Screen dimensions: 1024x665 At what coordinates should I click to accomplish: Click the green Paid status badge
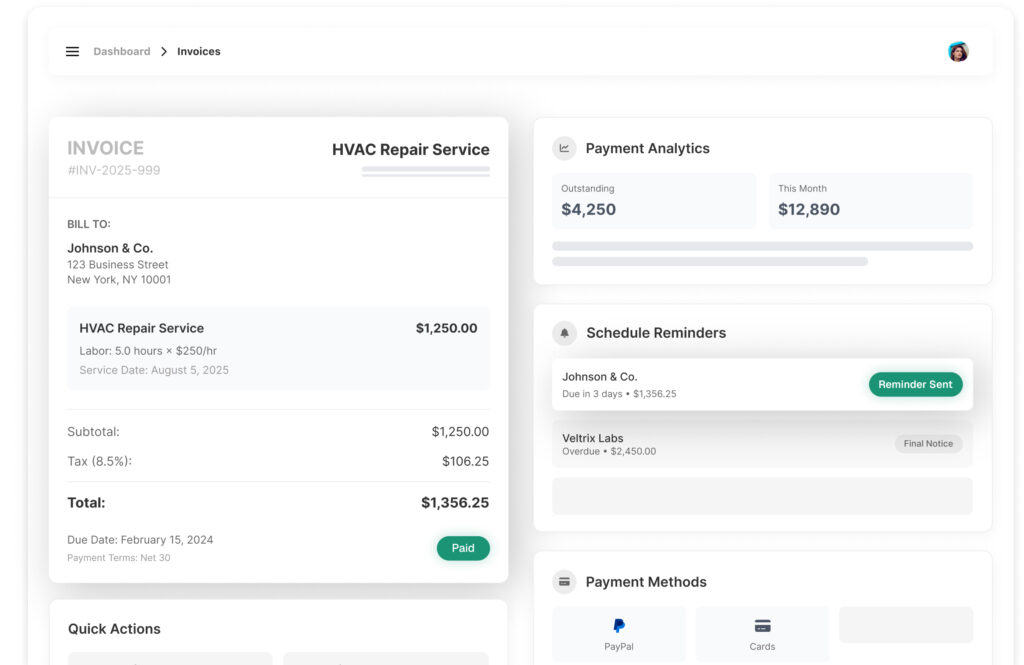point(463,548)
